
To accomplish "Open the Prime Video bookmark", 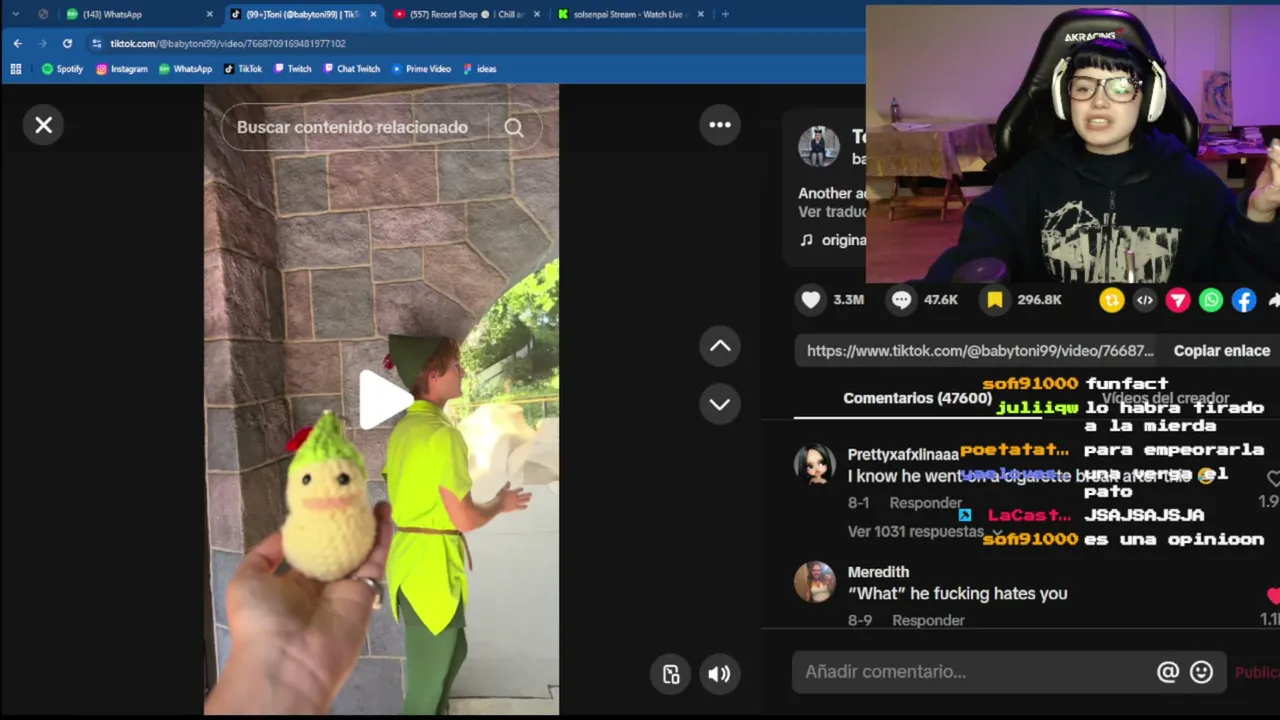I will 421,69.
